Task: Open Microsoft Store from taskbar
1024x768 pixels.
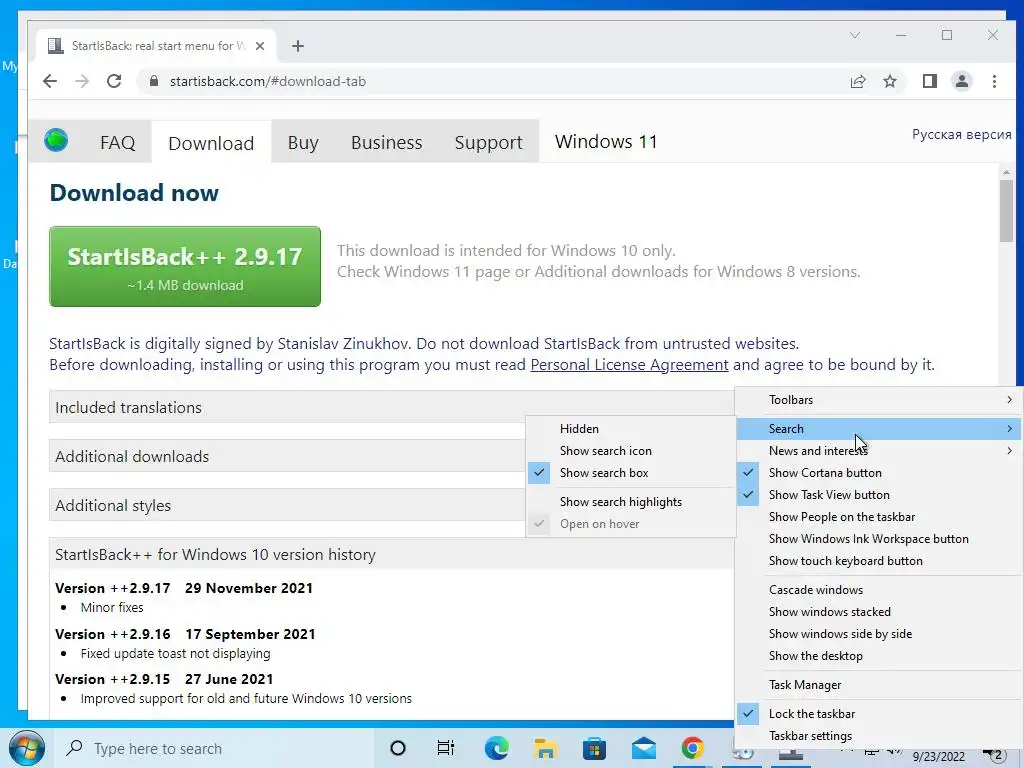Action: pyautogui.click(x=594, y=748)
